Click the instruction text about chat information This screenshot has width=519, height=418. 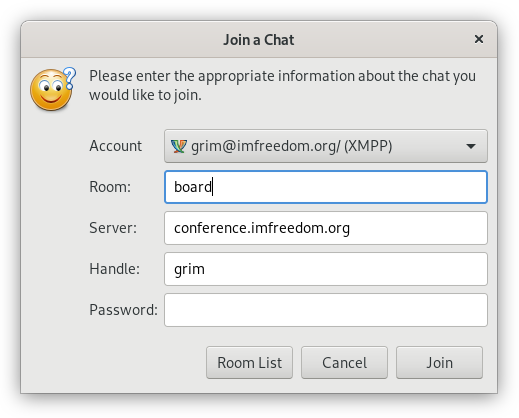pos(282,85)
